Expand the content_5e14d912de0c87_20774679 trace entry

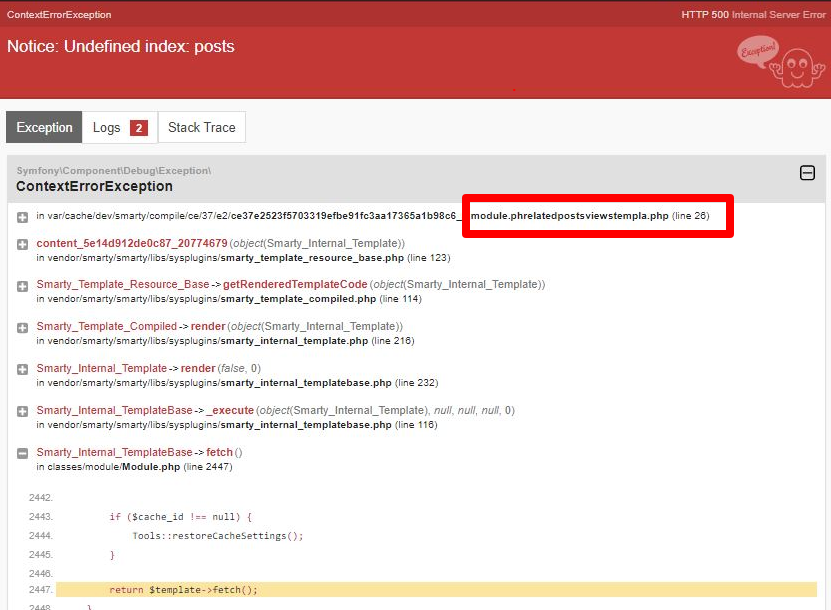pyautogui.click(x=22, y=244)
